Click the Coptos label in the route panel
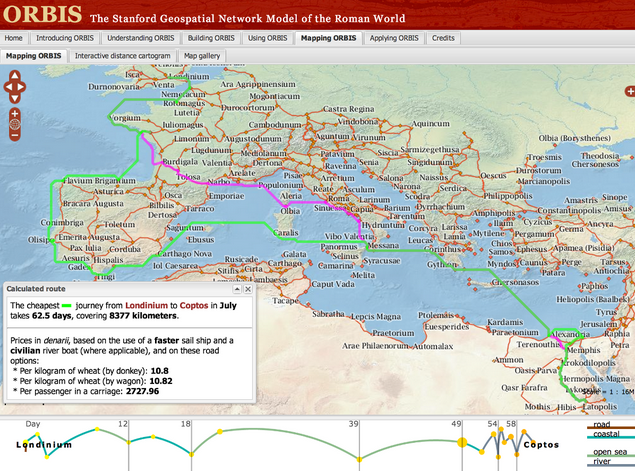This screenshot has width=635, height=473. (194, 306)
